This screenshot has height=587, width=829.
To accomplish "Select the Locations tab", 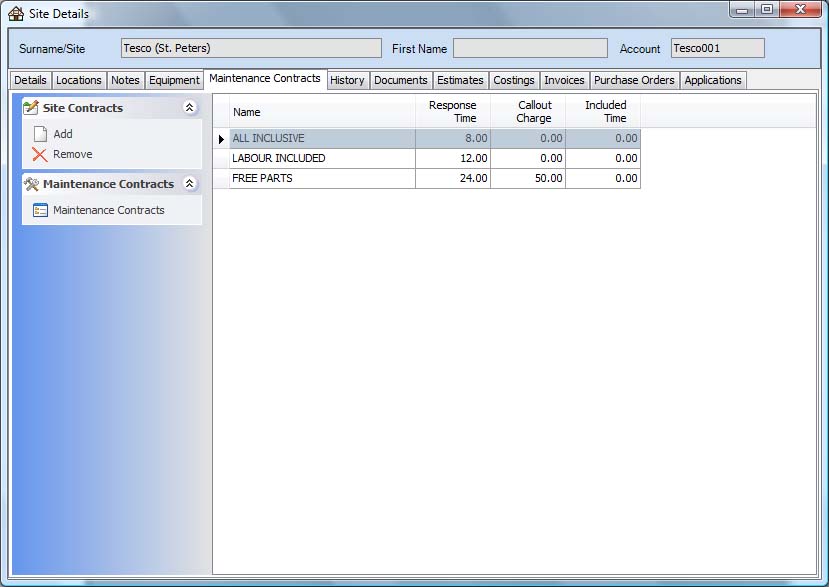I will 79,81.
